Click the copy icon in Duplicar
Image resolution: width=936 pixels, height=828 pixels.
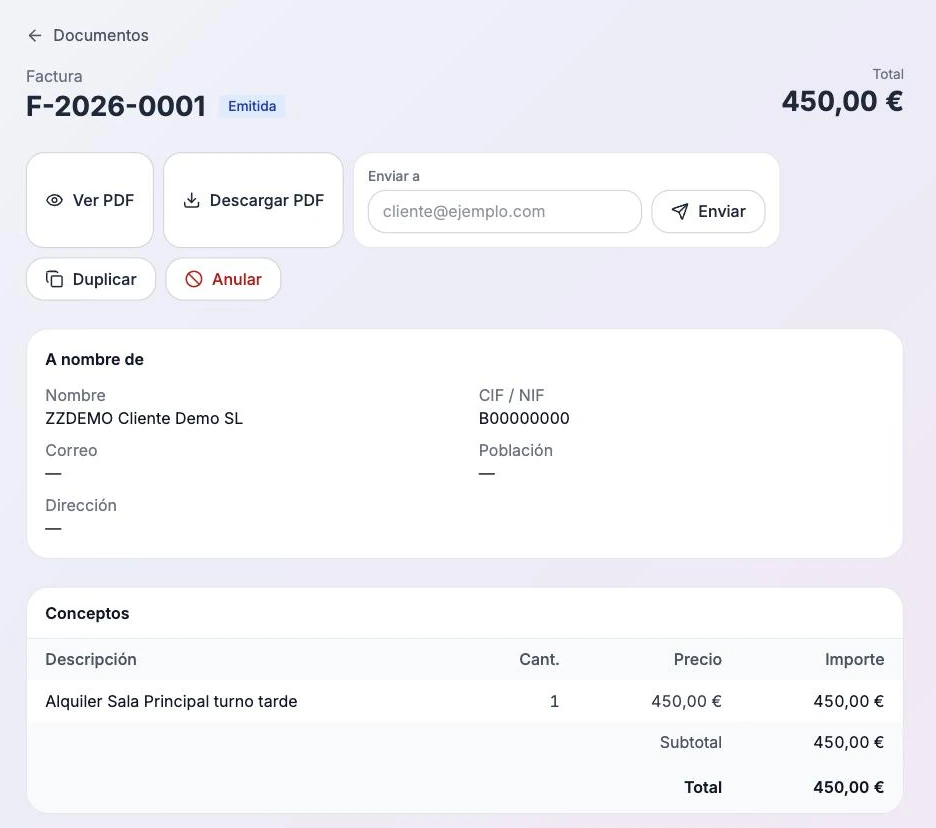click(54, 279)
